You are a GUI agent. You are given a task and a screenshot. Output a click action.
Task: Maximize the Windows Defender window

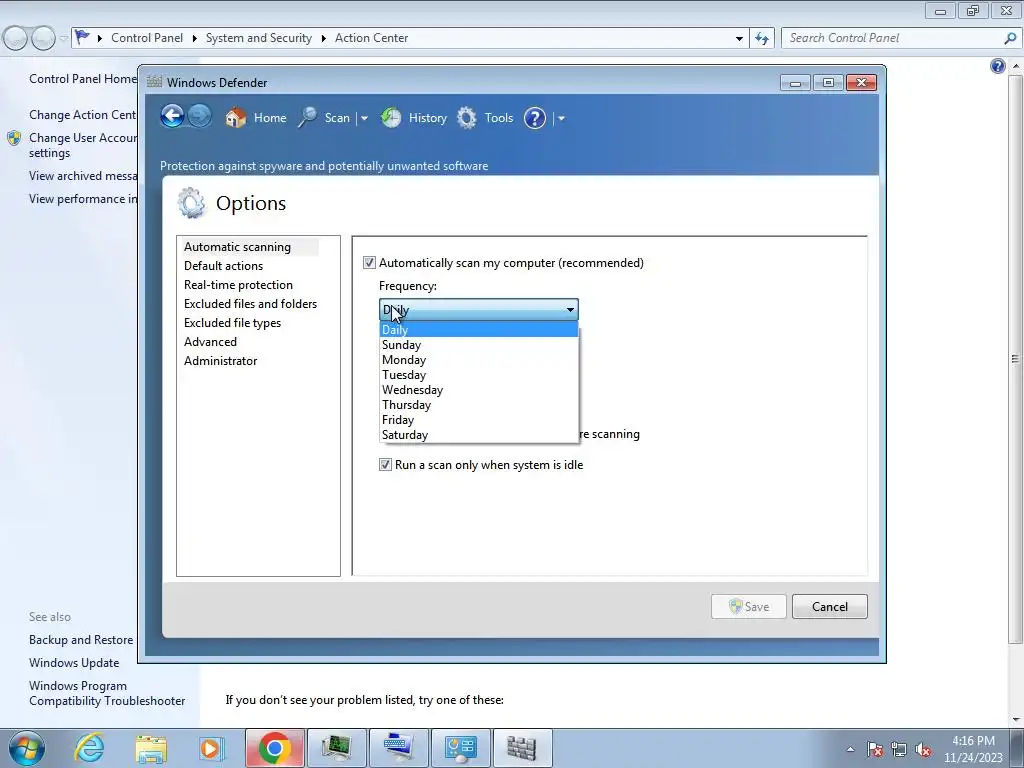pyautogui.click(x=828, y=83)
